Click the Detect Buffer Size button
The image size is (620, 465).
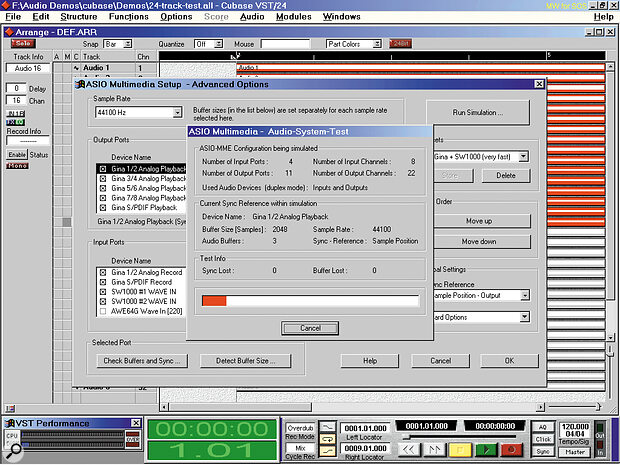click(245, 361)
